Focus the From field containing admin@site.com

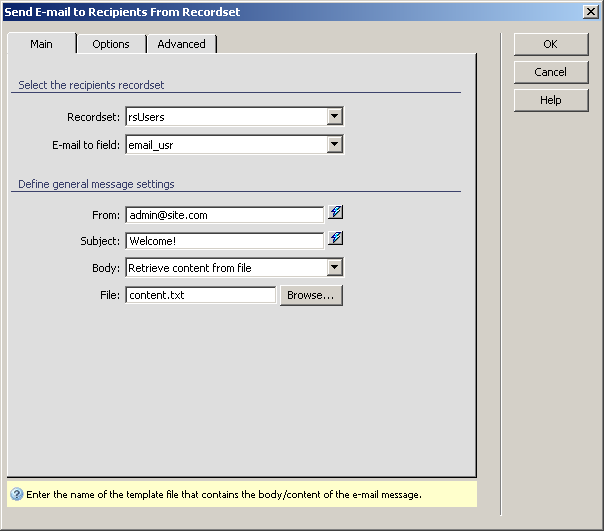224,214
